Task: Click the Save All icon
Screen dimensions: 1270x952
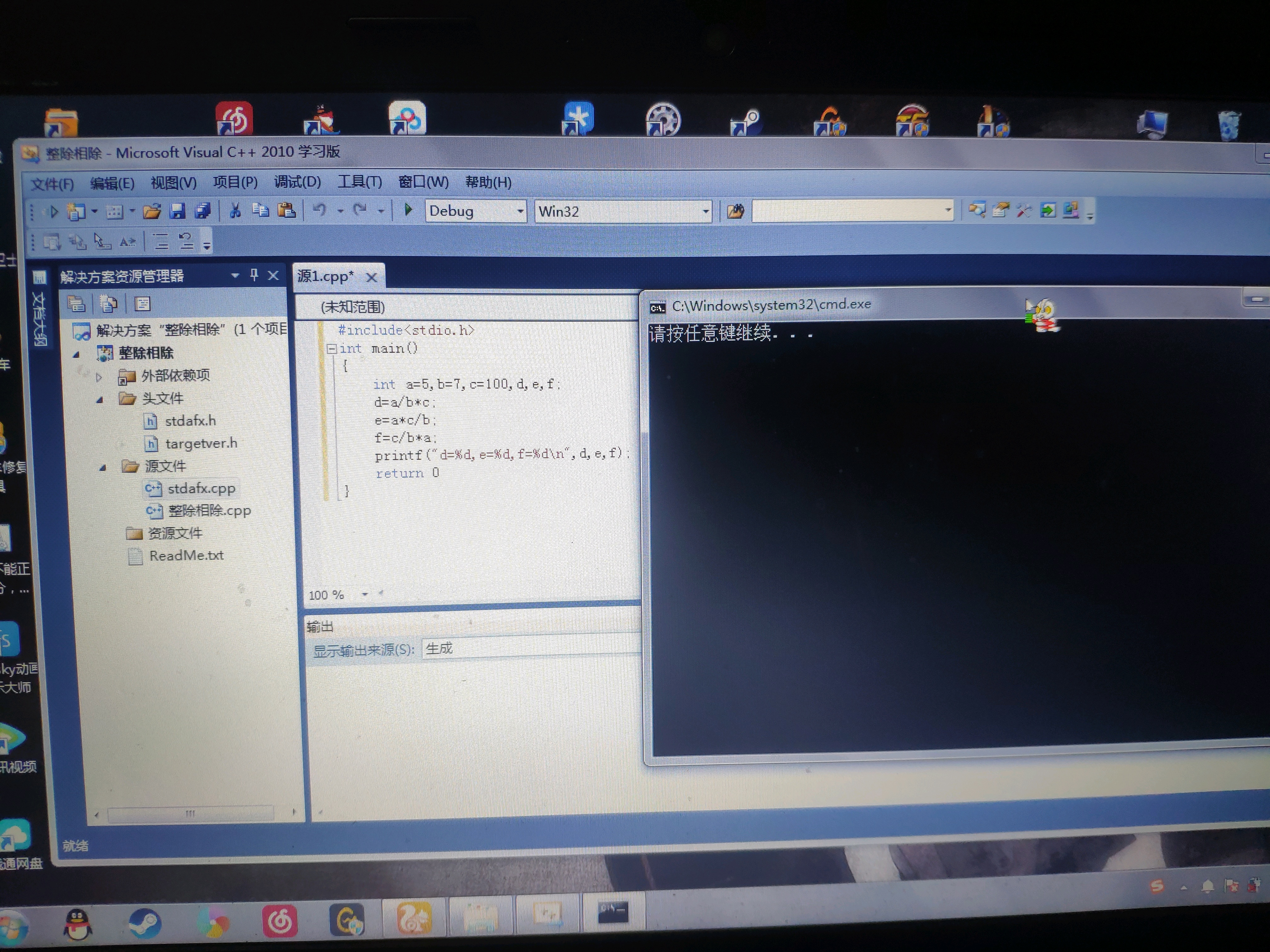Action: 203,211
